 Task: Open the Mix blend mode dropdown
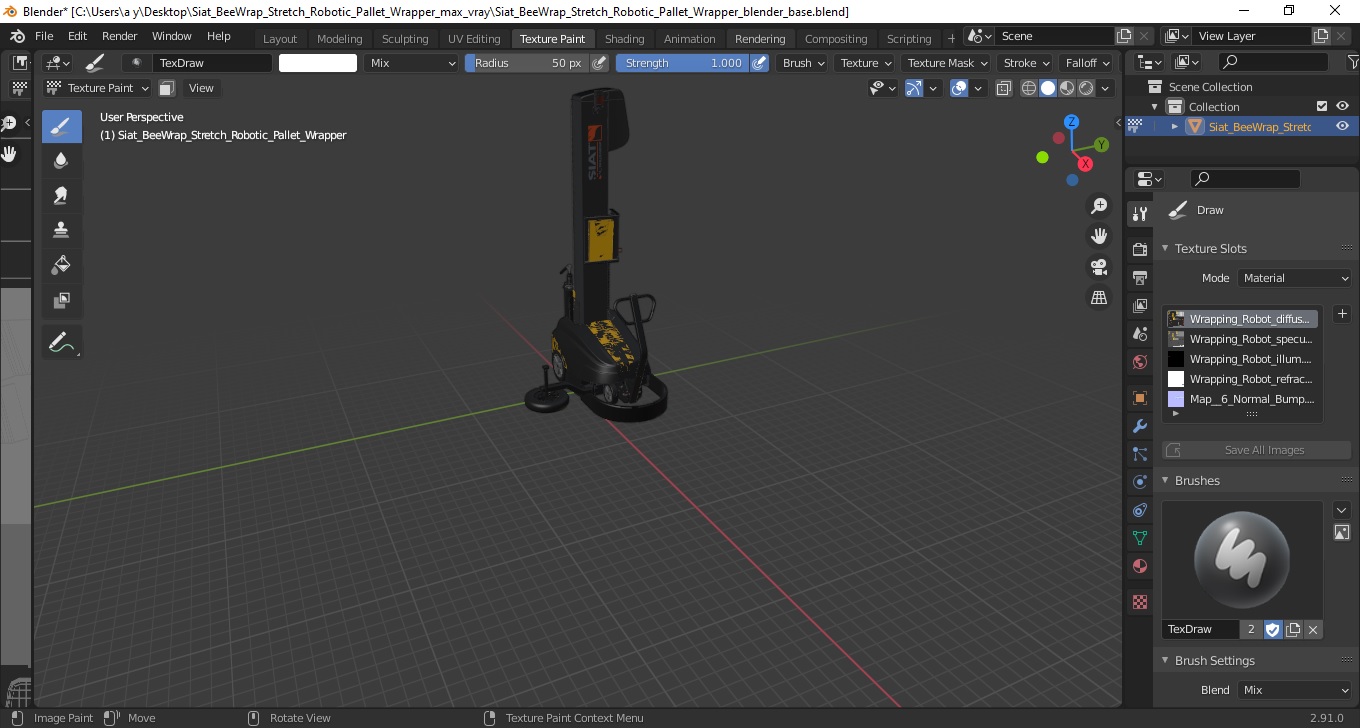pyautogui.click(x=411, y=63)
